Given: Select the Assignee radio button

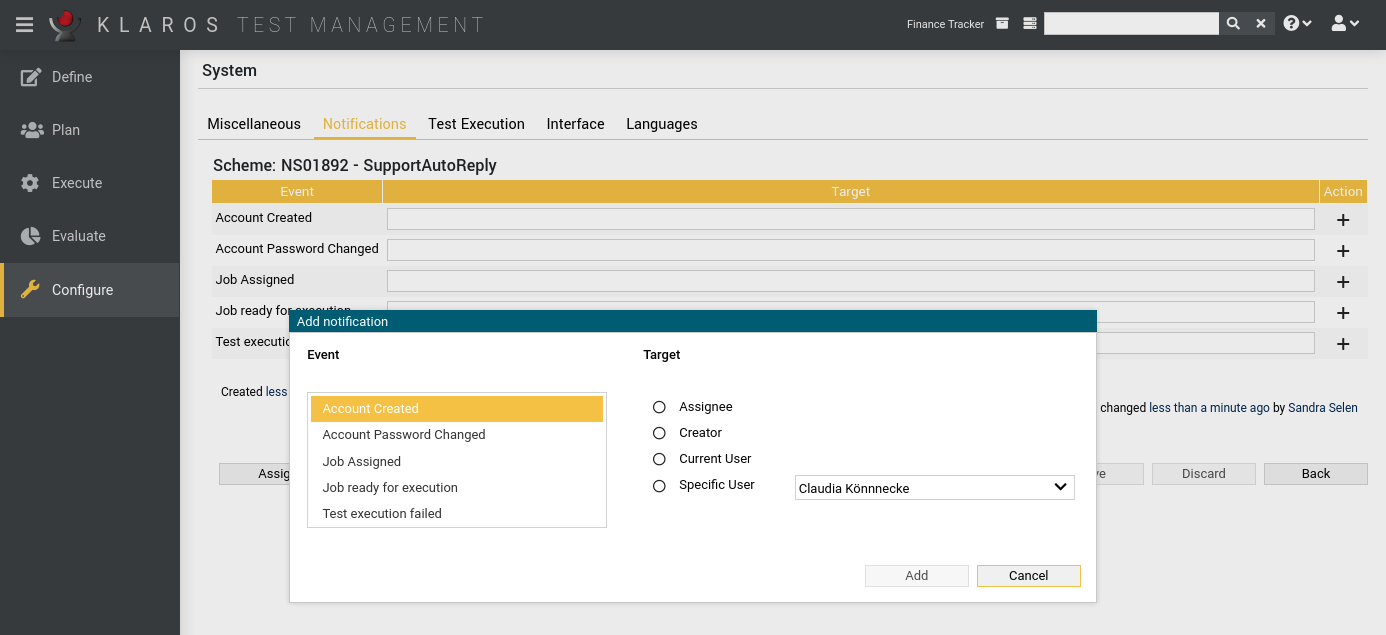Looking at the screenshot, I should [x=659, y=407].
